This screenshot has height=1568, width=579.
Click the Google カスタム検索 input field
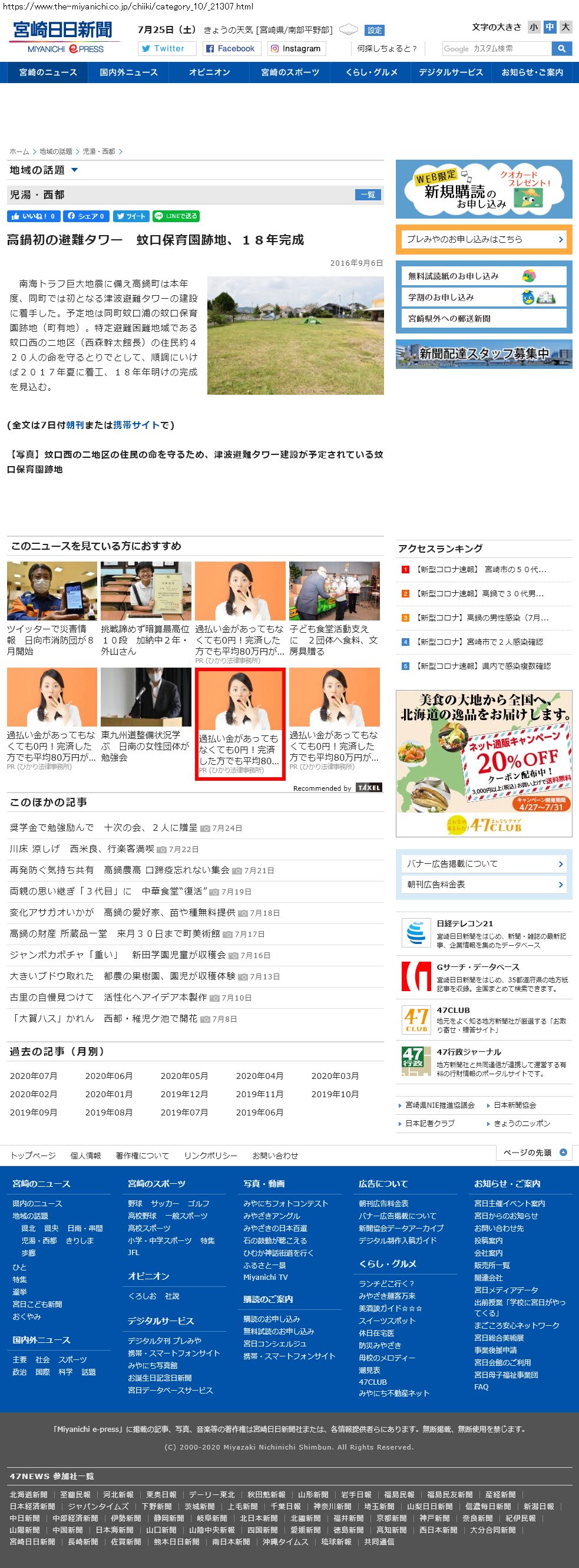click(x=497, y=49)
